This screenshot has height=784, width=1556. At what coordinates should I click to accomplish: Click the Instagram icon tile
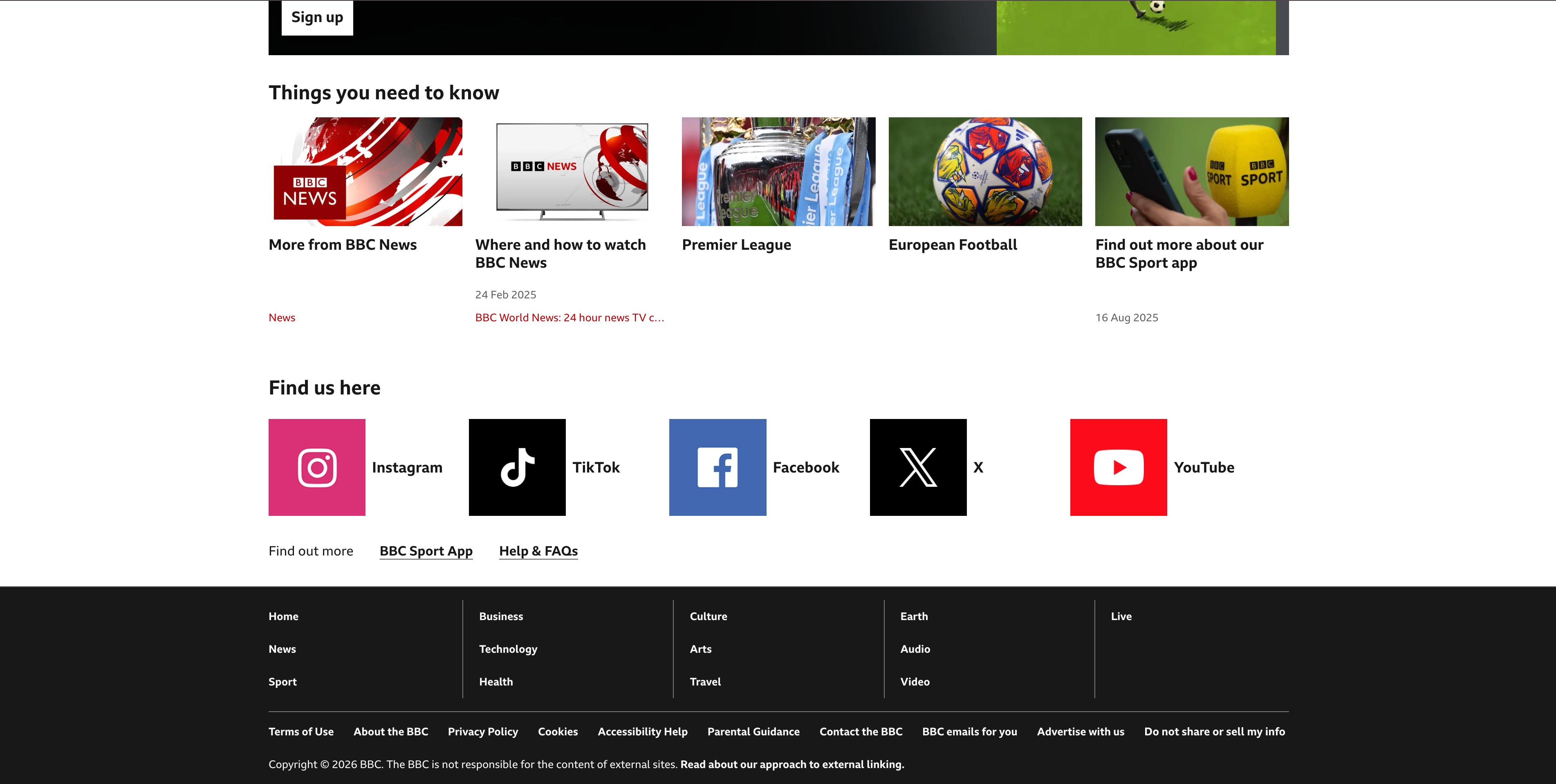pyautogui.click(x=316, y=467)
